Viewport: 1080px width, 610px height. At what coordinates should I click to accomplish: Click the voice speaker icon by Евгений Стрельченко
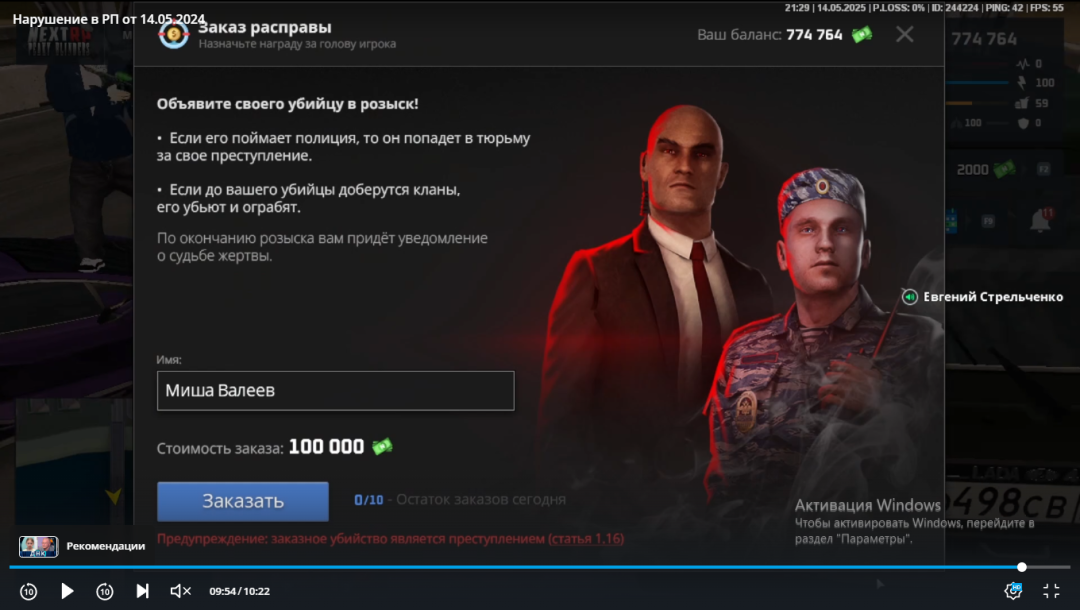pos(910,297)
